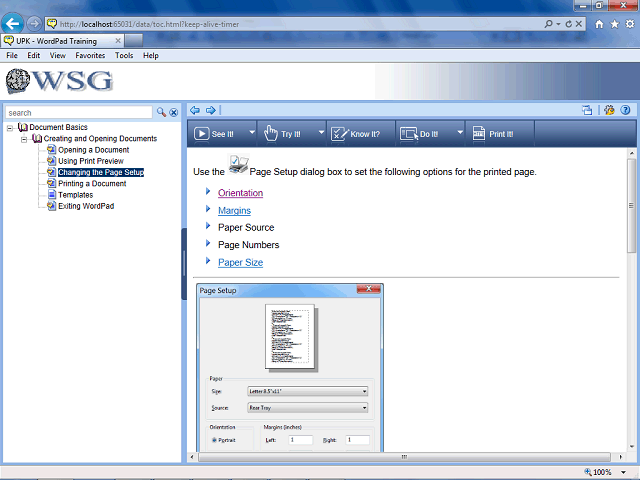Open the Tools menu

pos(124,56)
